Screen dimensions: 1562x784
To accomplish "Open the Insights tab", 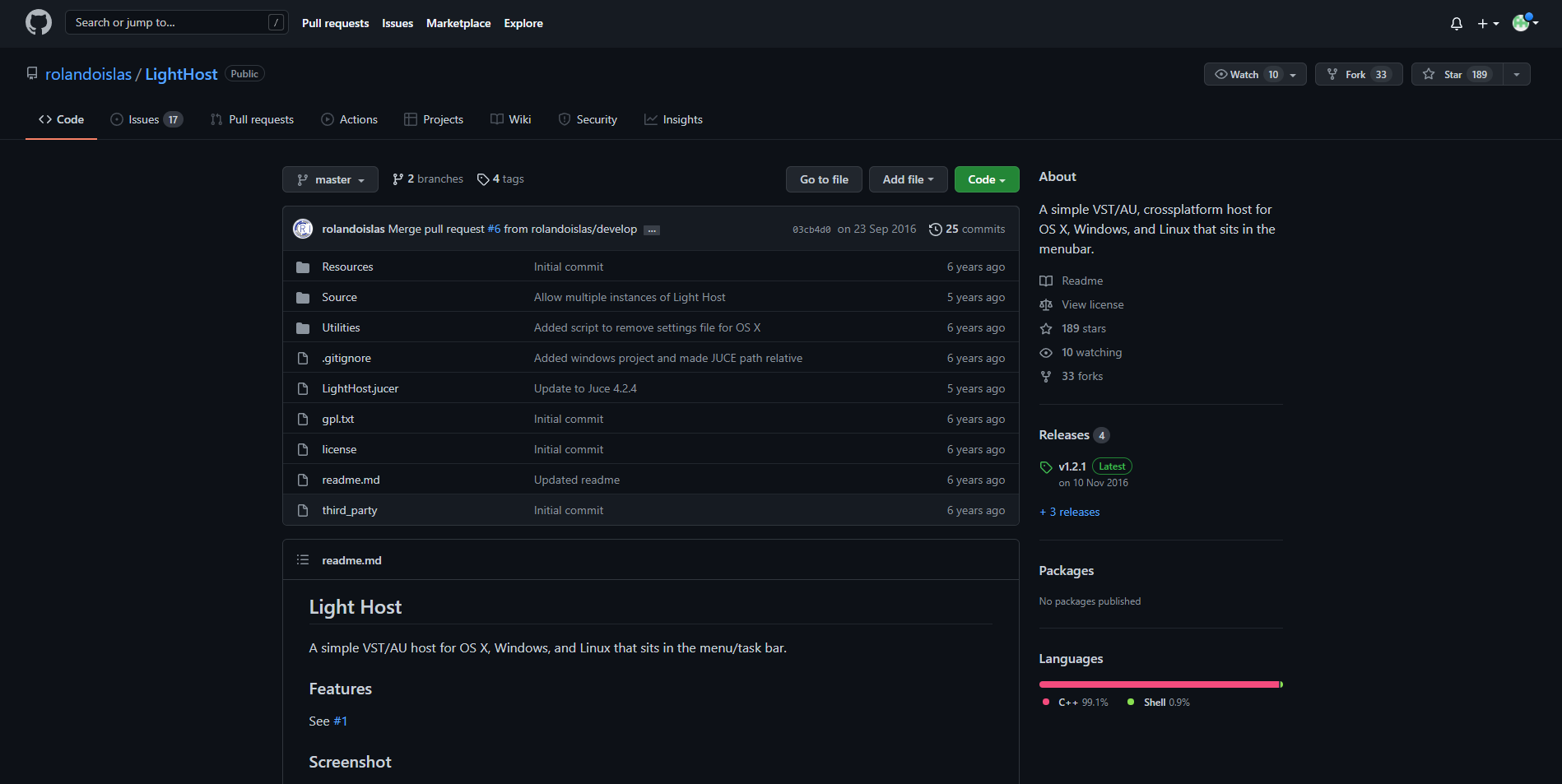I will 673,119.
